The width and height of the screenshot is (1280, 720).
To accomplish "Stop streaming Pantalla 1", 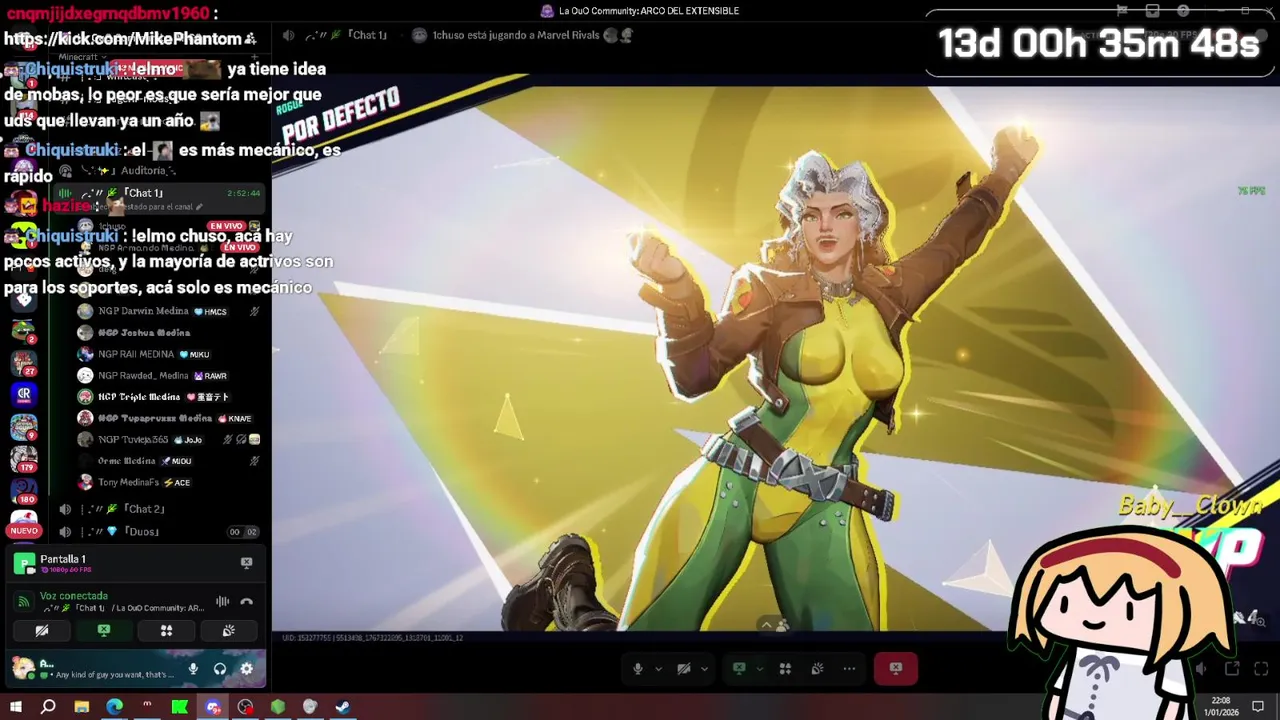I will point(246,563).
